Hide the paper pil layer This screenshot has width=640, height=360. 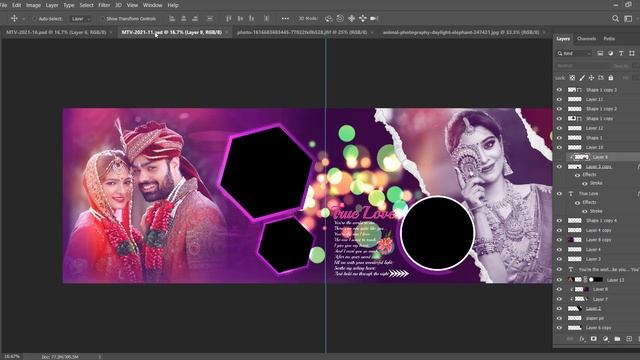[559, 318]
